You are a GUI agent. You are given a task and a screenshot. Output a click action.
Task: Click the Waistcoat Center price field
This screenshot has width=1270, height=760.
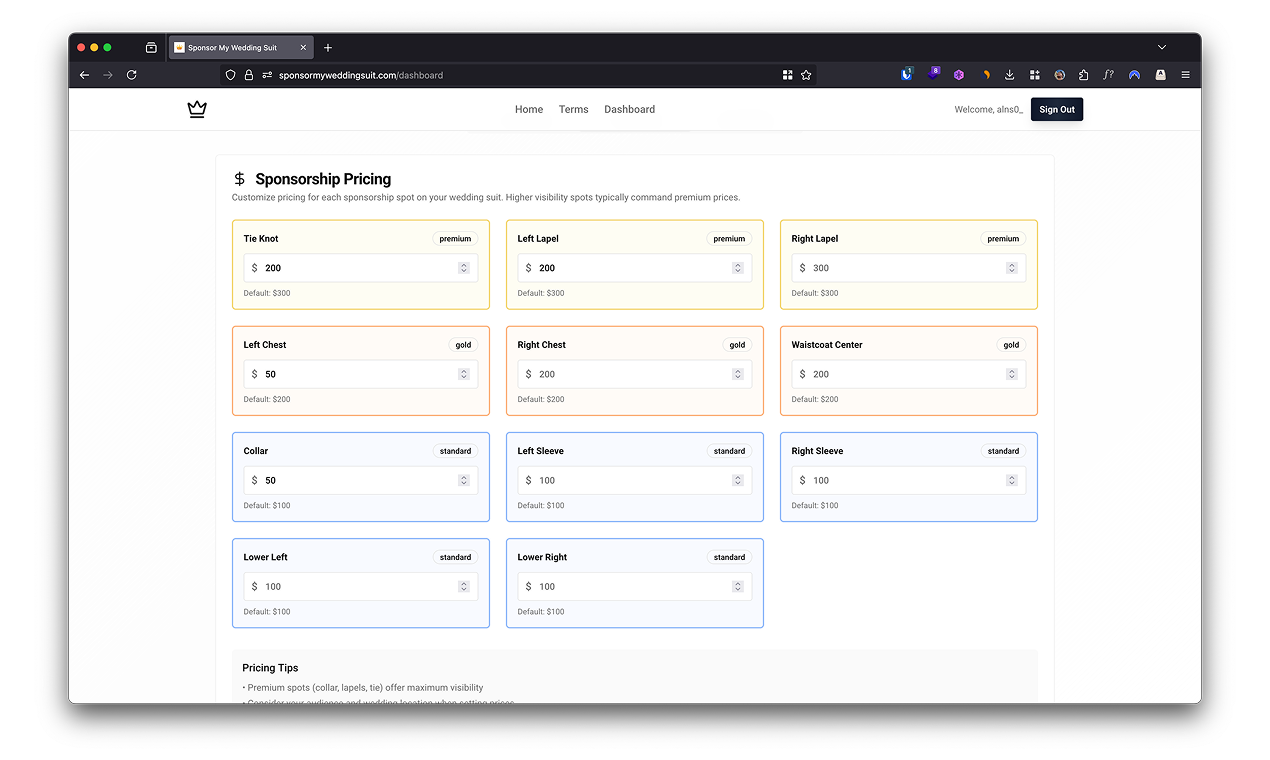[x=909, y=374]
